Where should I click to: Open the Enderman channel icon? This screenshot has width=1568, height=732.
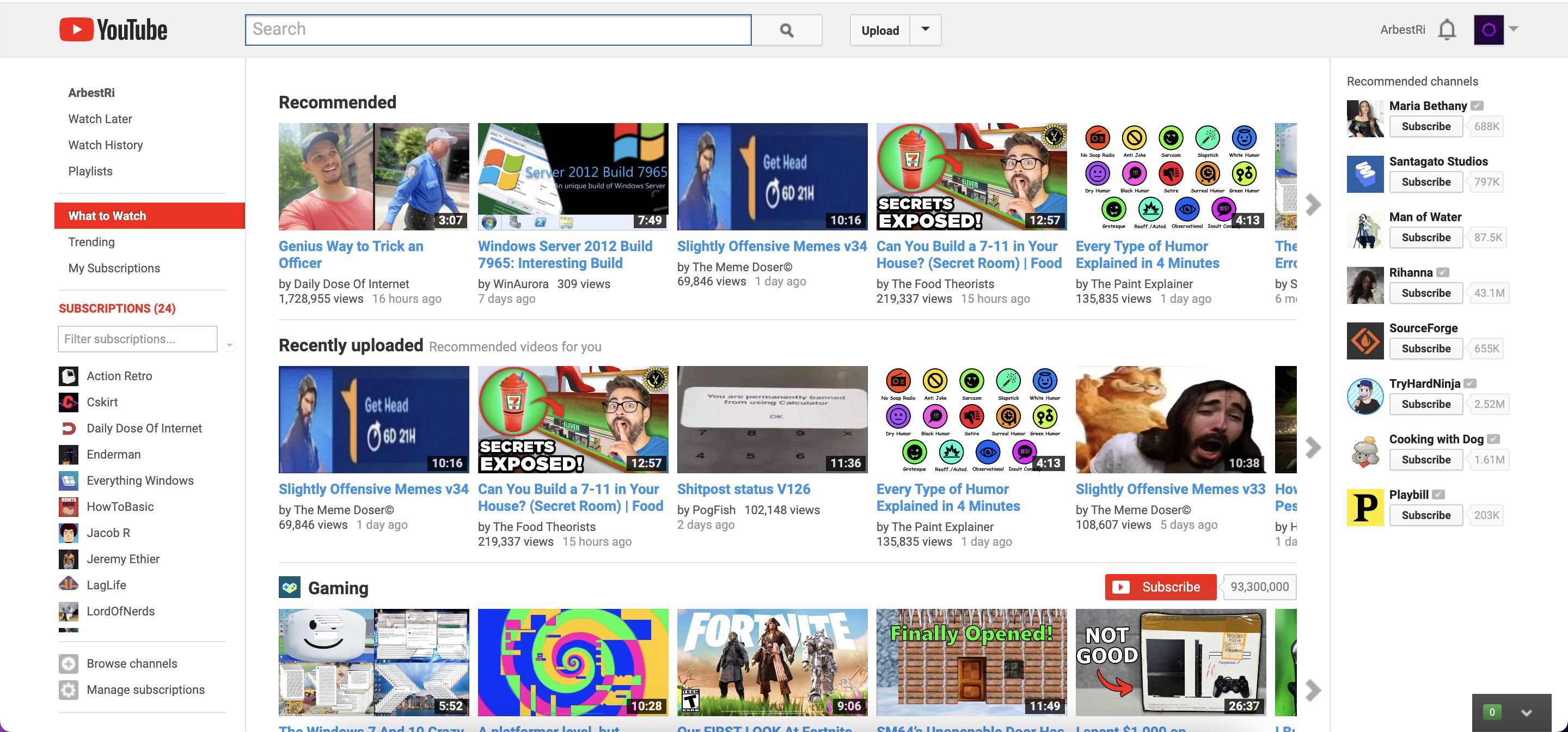click(68, 455)
